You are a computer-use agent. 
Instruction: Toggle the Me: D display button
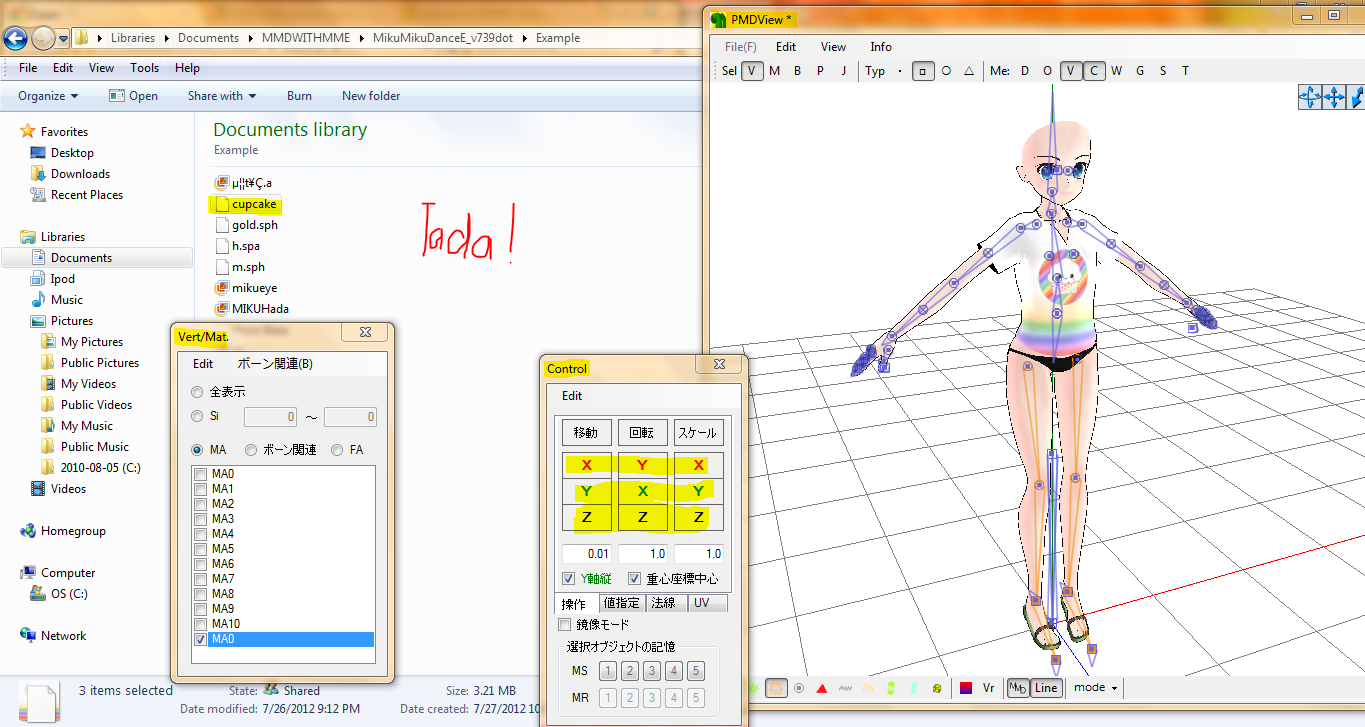point(1025,71)
